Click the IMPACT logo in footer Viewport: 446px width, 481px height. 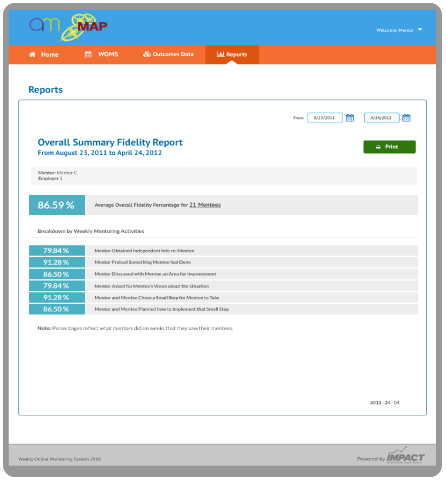coord(405,455)
